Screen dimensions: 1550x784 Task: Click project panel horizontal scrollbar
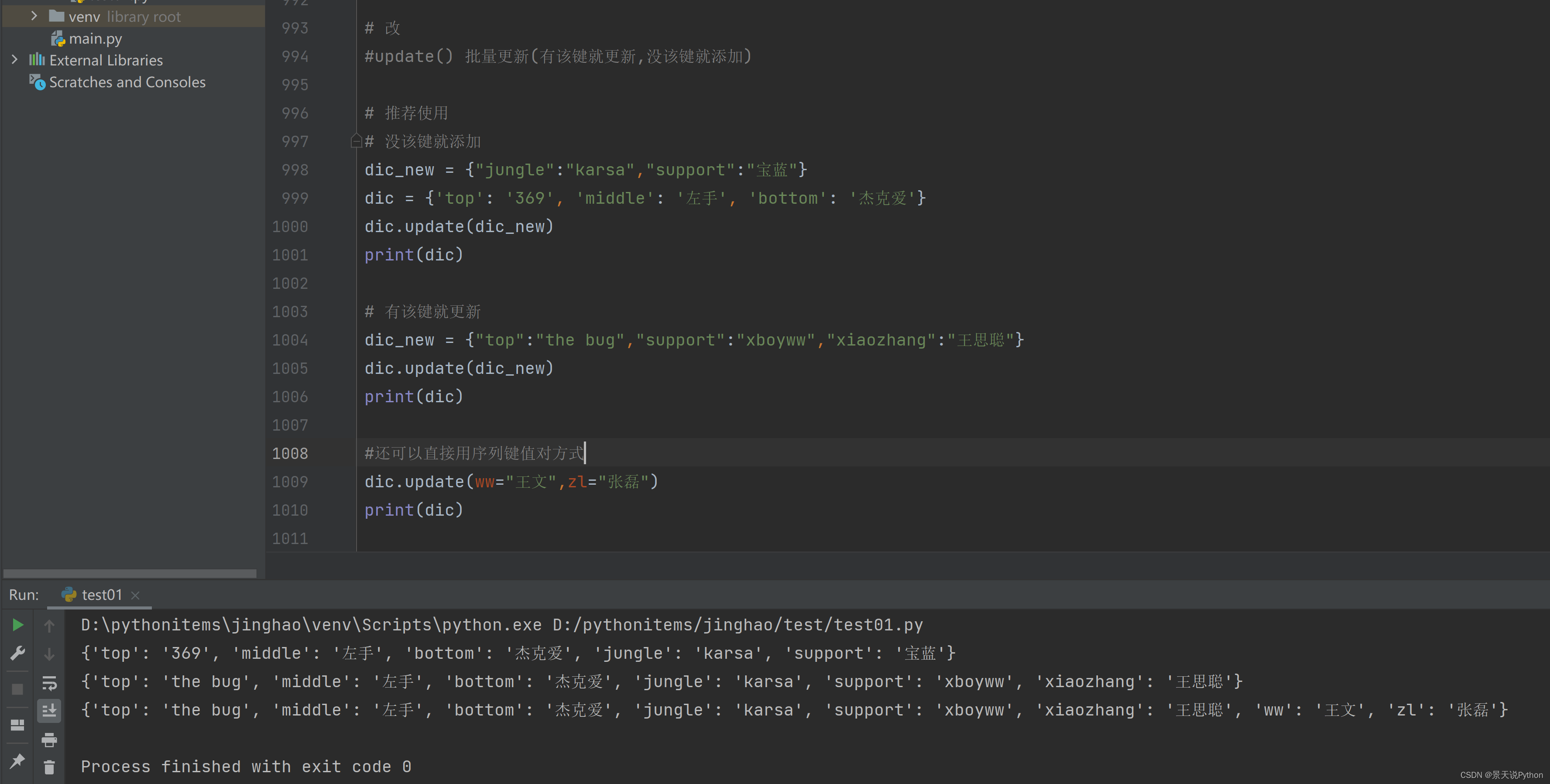coord(130,573)
